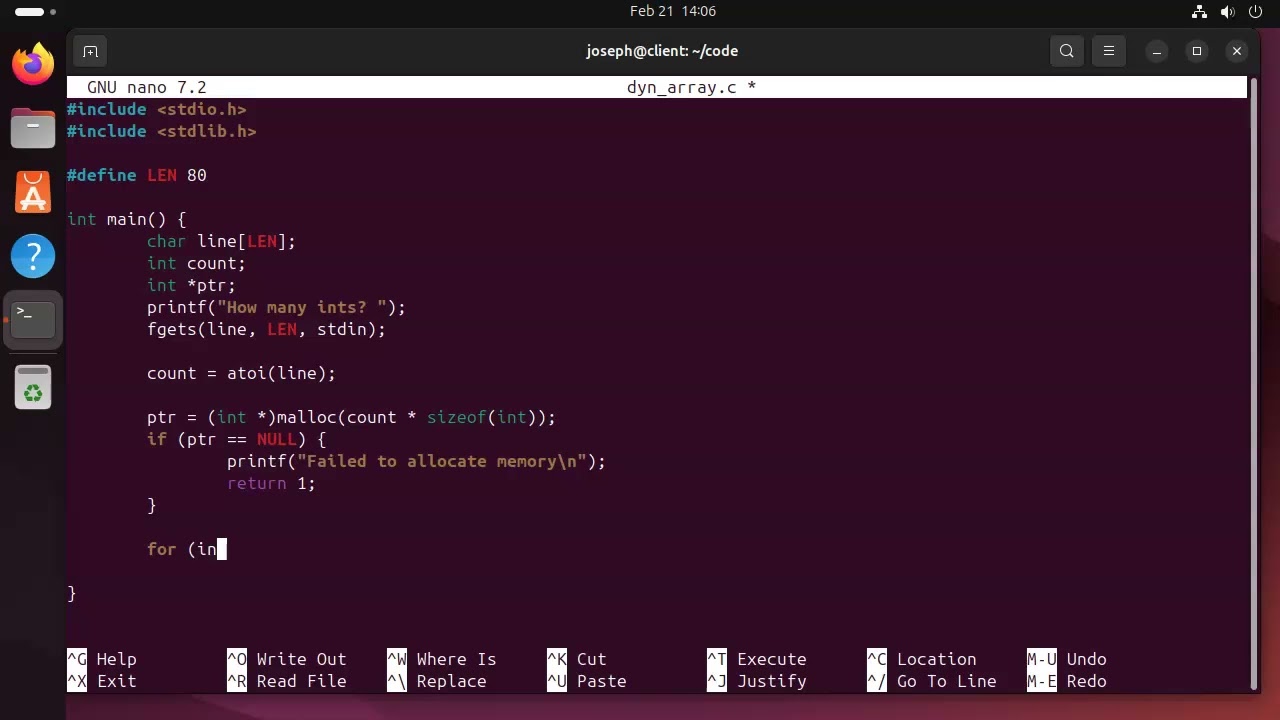
Task: Select the Terminal dock icon
Action: tap(33, 320)
